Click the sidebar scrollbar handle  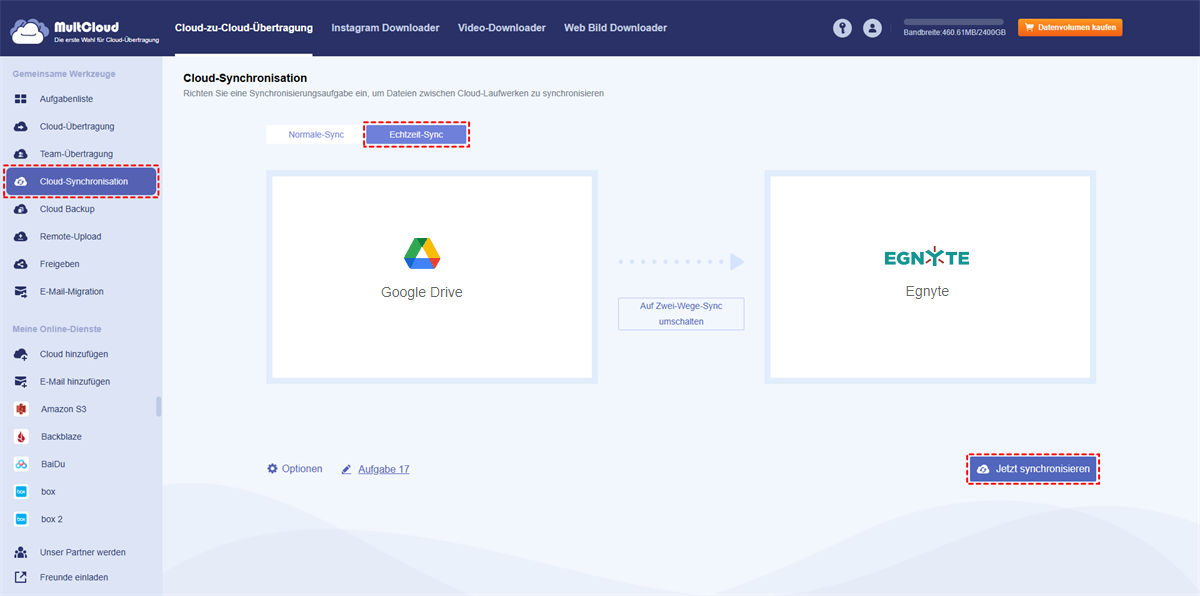[158, 406]
